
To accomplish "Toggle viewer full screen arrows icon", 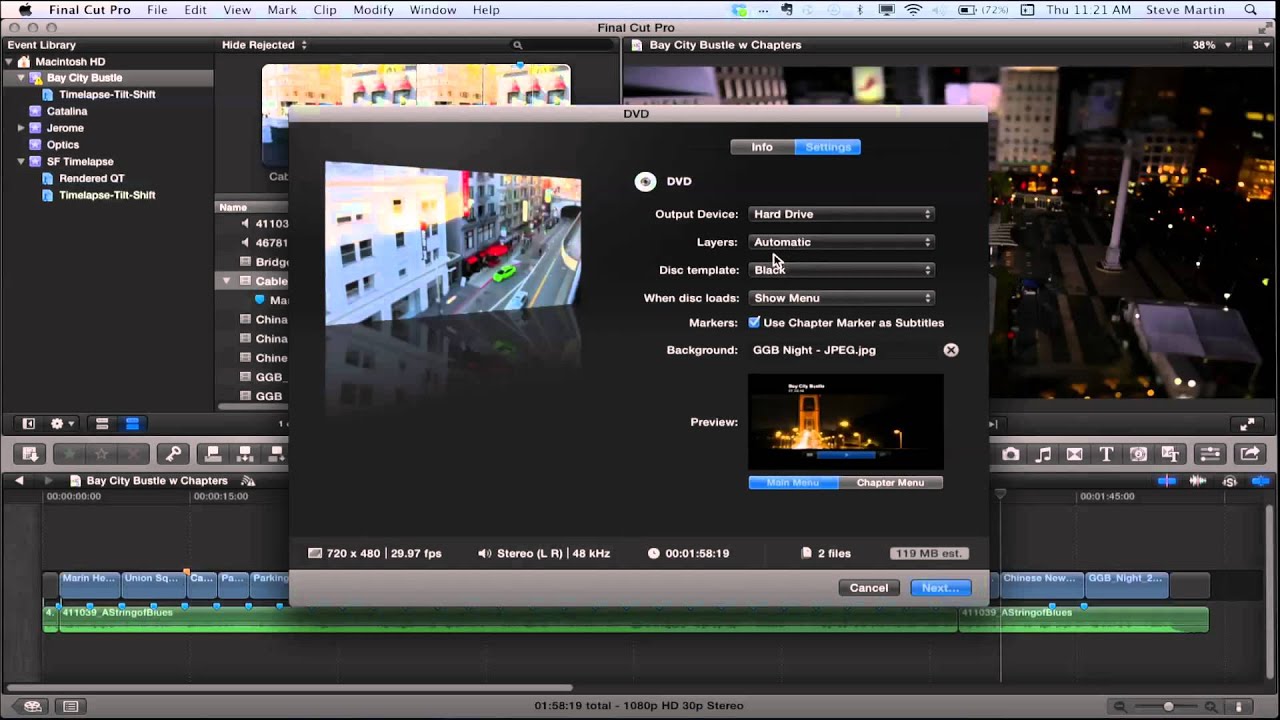I will tap(1247, 424).
